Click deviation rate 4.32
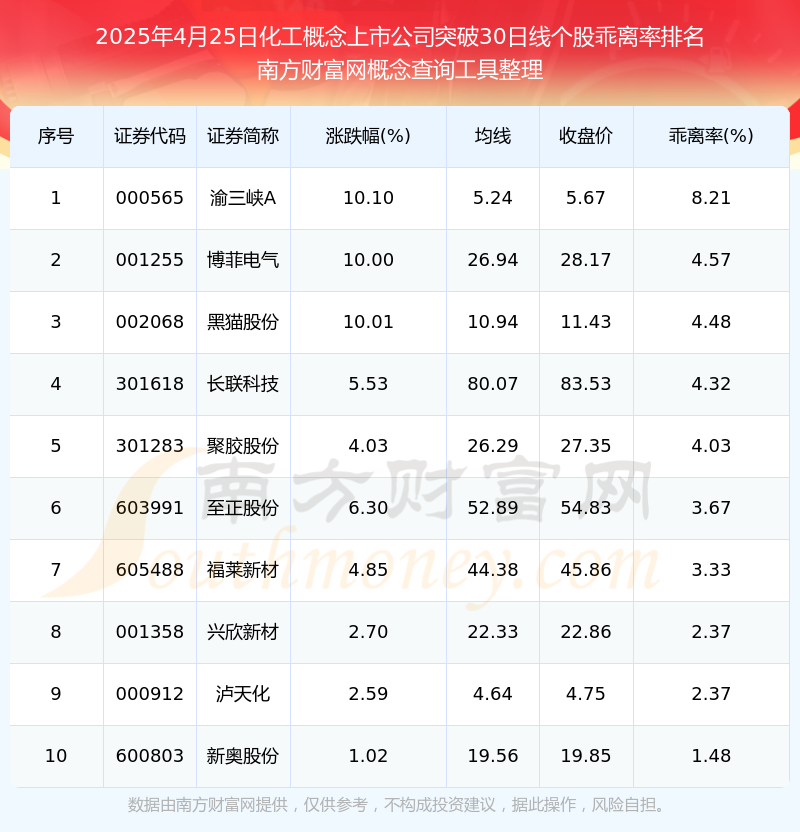The height and width of the screenshot is (832, 800). [711, 384]
